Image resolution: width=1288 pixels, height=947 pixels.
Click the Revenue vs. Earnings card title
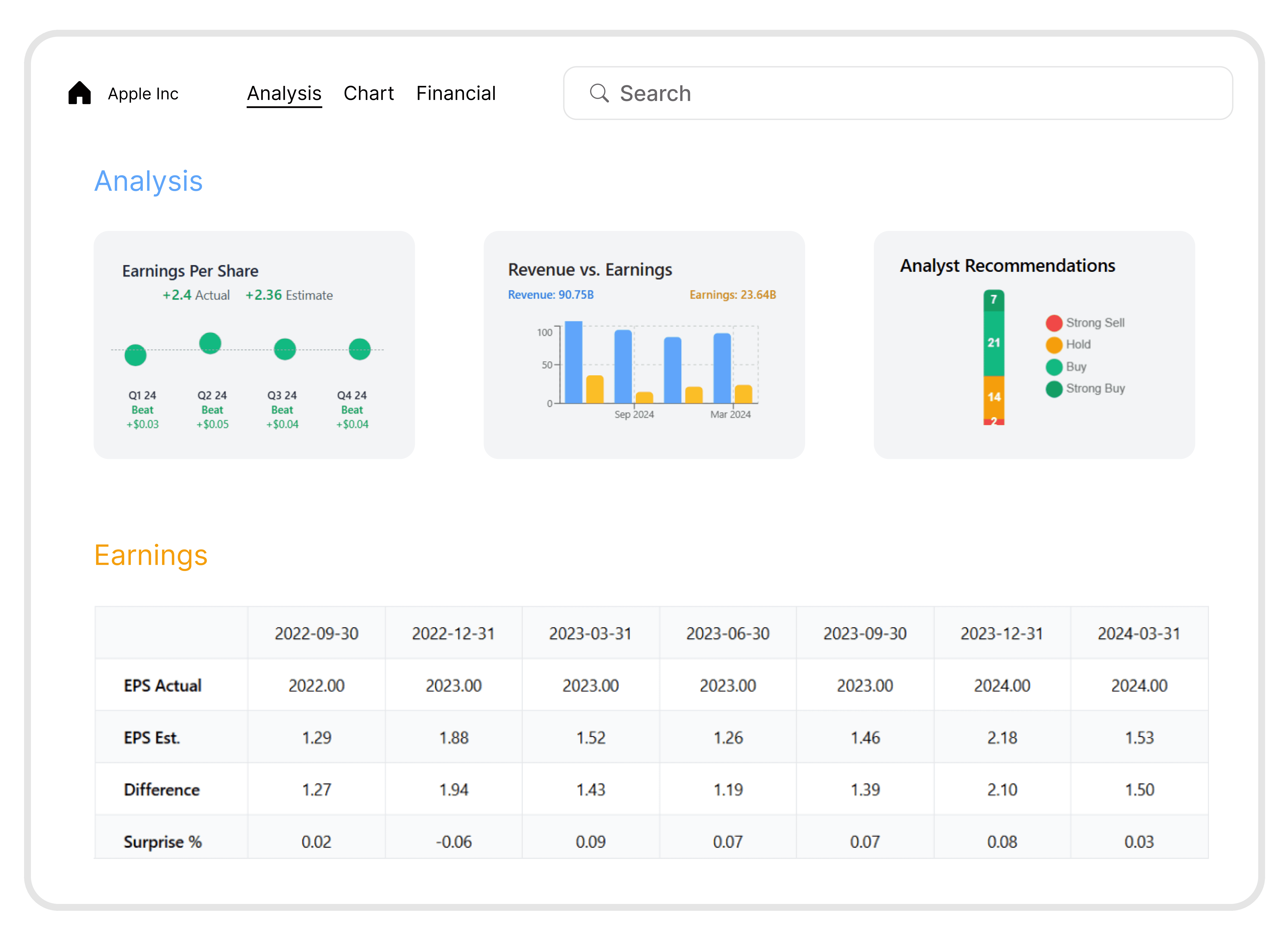590,270
